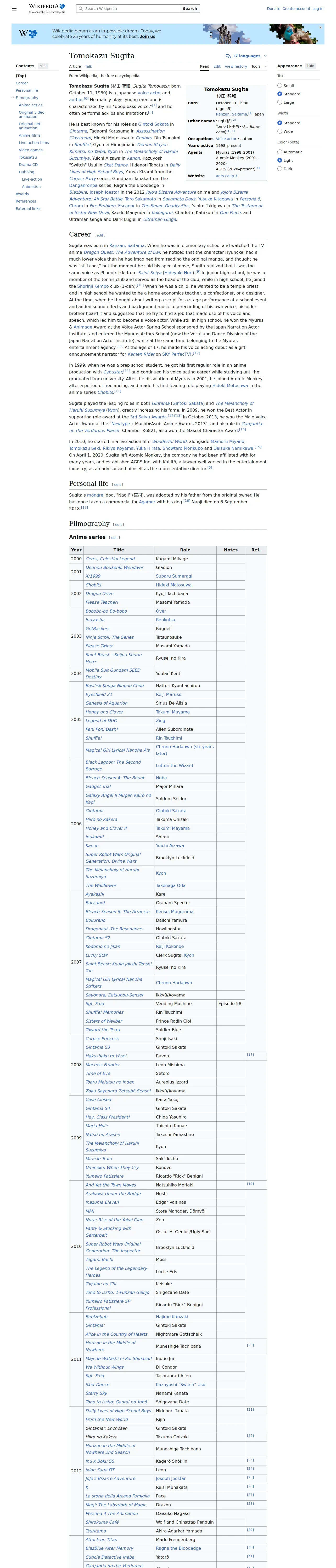Open the Gintoki Sakata link in intro
336x1568 pixels.
point(154,124)
